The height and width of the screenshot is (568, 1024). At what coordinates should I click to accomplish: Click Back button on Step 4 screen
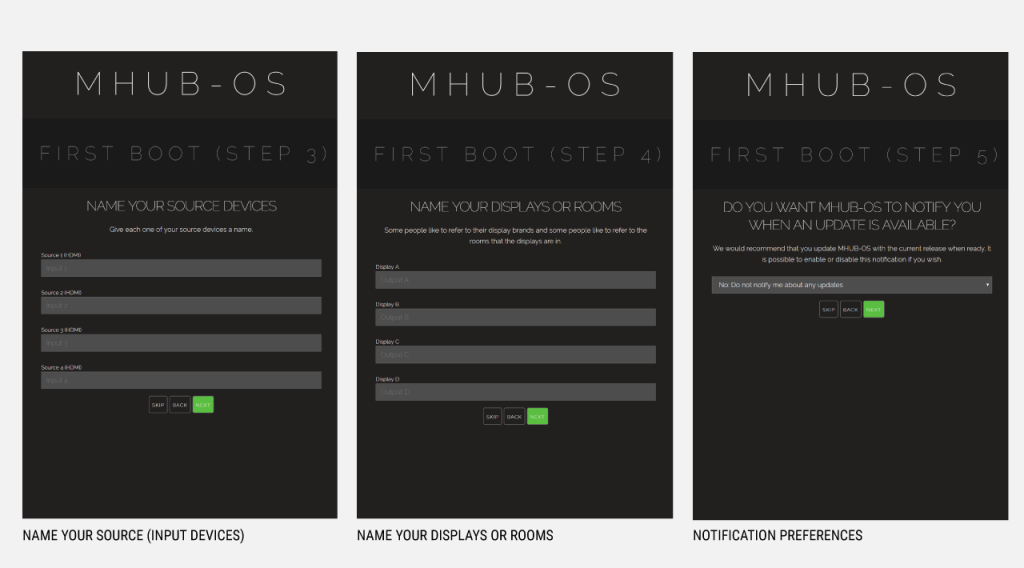(514, 417)
